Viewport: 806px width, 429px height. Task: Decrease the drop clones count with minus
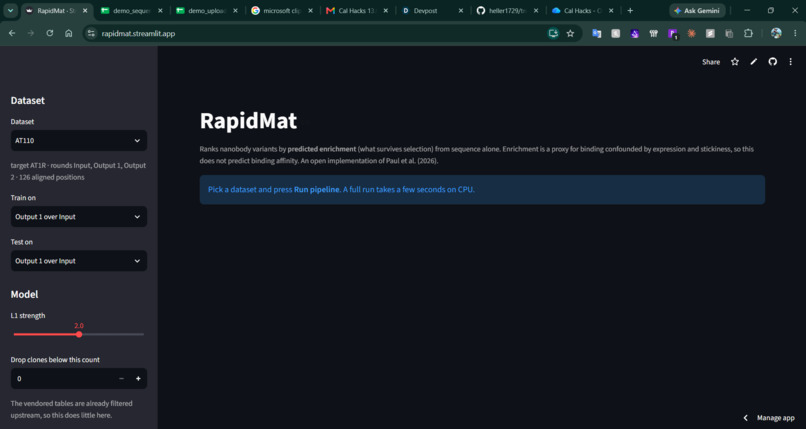[x=121, y=379]
